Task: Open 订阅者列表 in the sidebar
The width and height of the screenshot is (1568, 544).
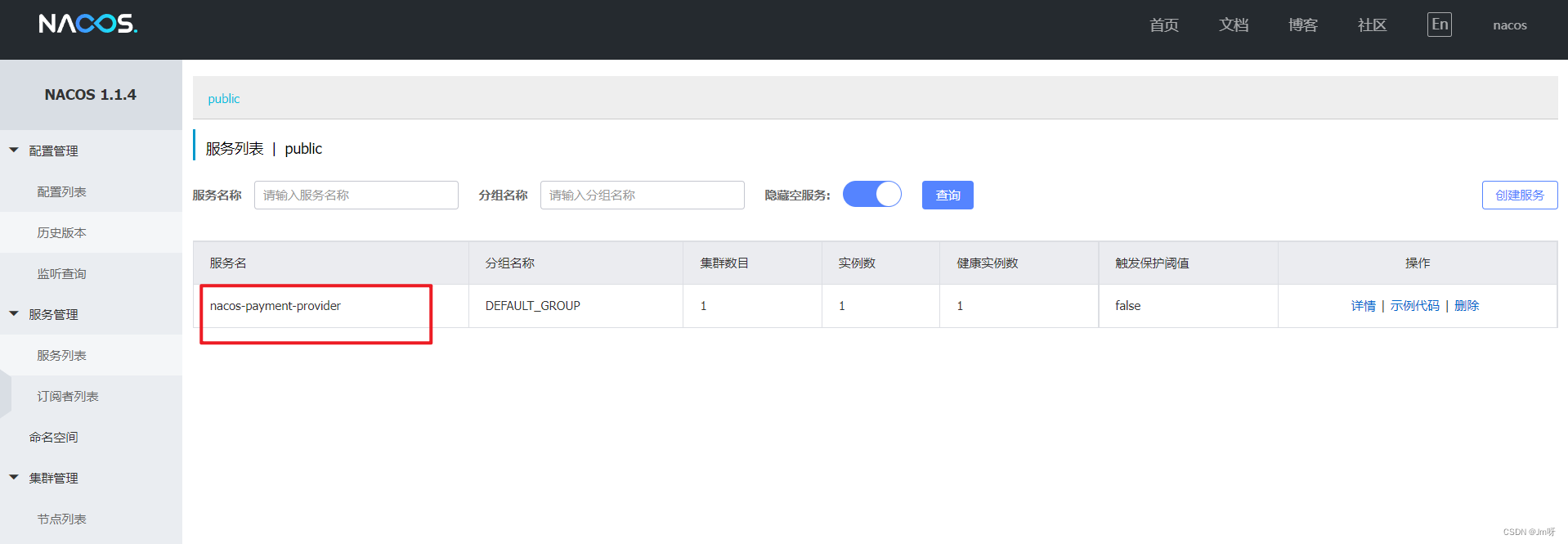Action: point(68,396)
